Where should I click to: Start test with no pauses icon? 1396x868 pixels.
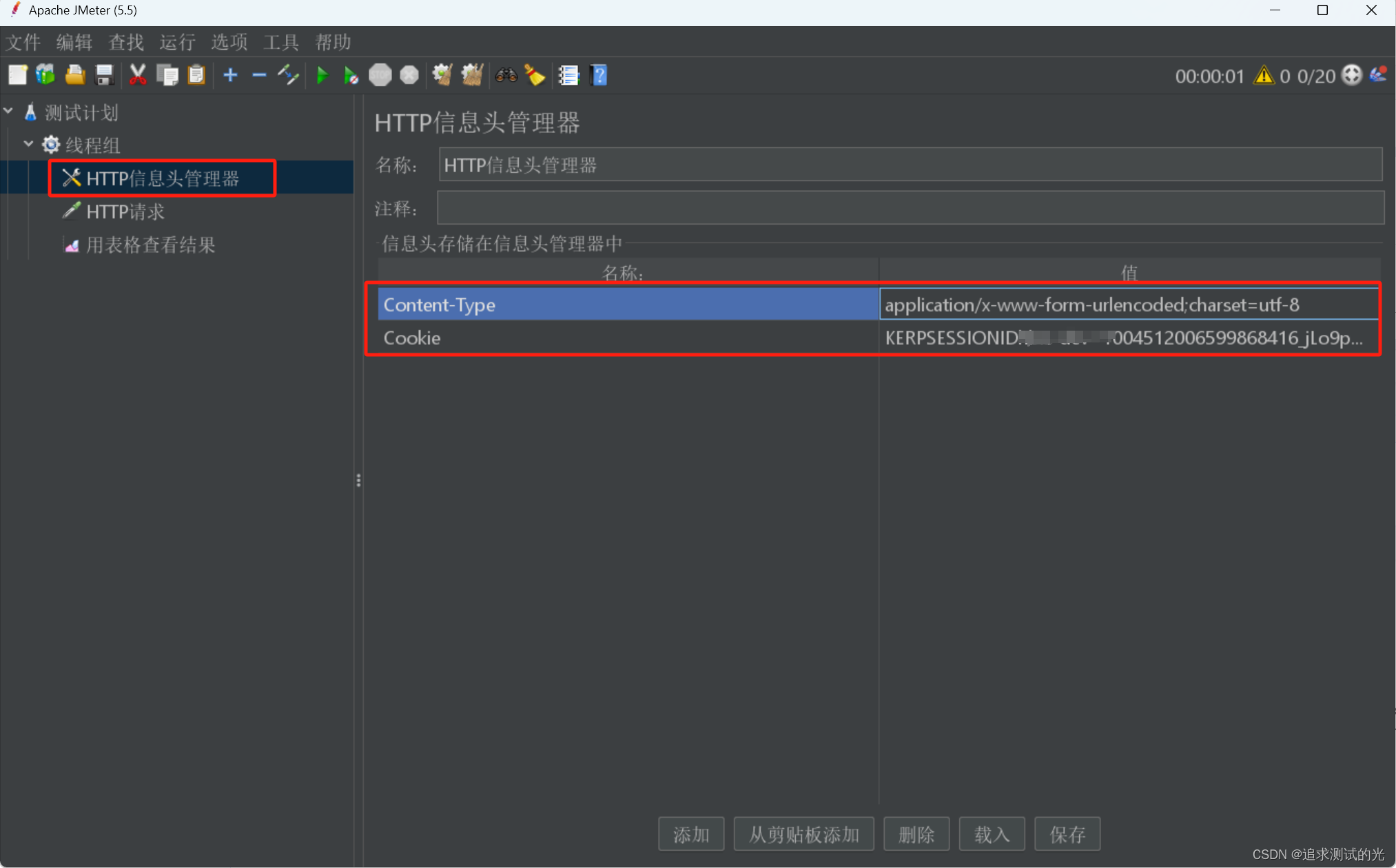[351, 75]
